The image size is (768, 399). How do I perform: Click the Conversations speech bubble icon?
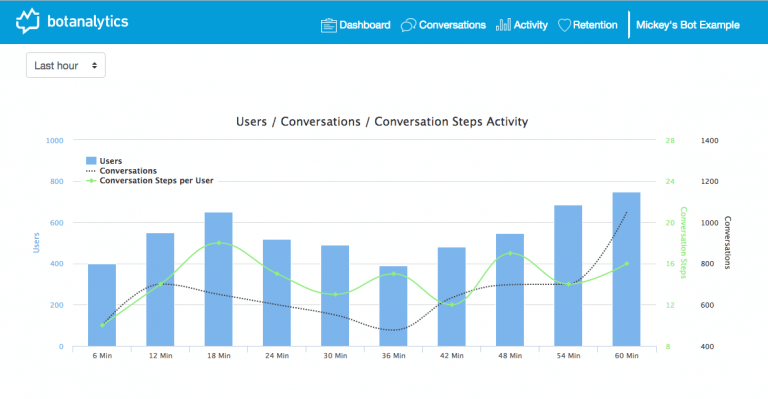coord(408,25)
